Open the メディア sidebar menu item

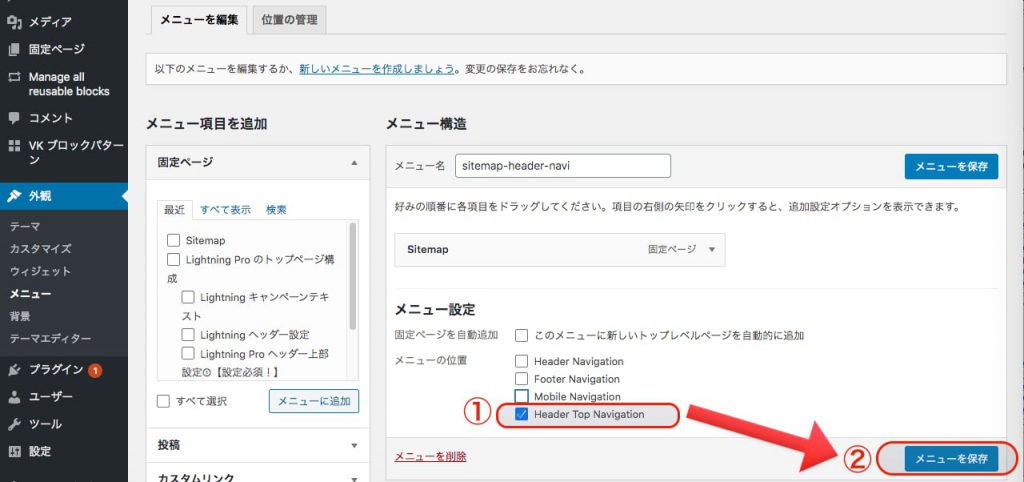pyautogui.click(x=64, y=22)
